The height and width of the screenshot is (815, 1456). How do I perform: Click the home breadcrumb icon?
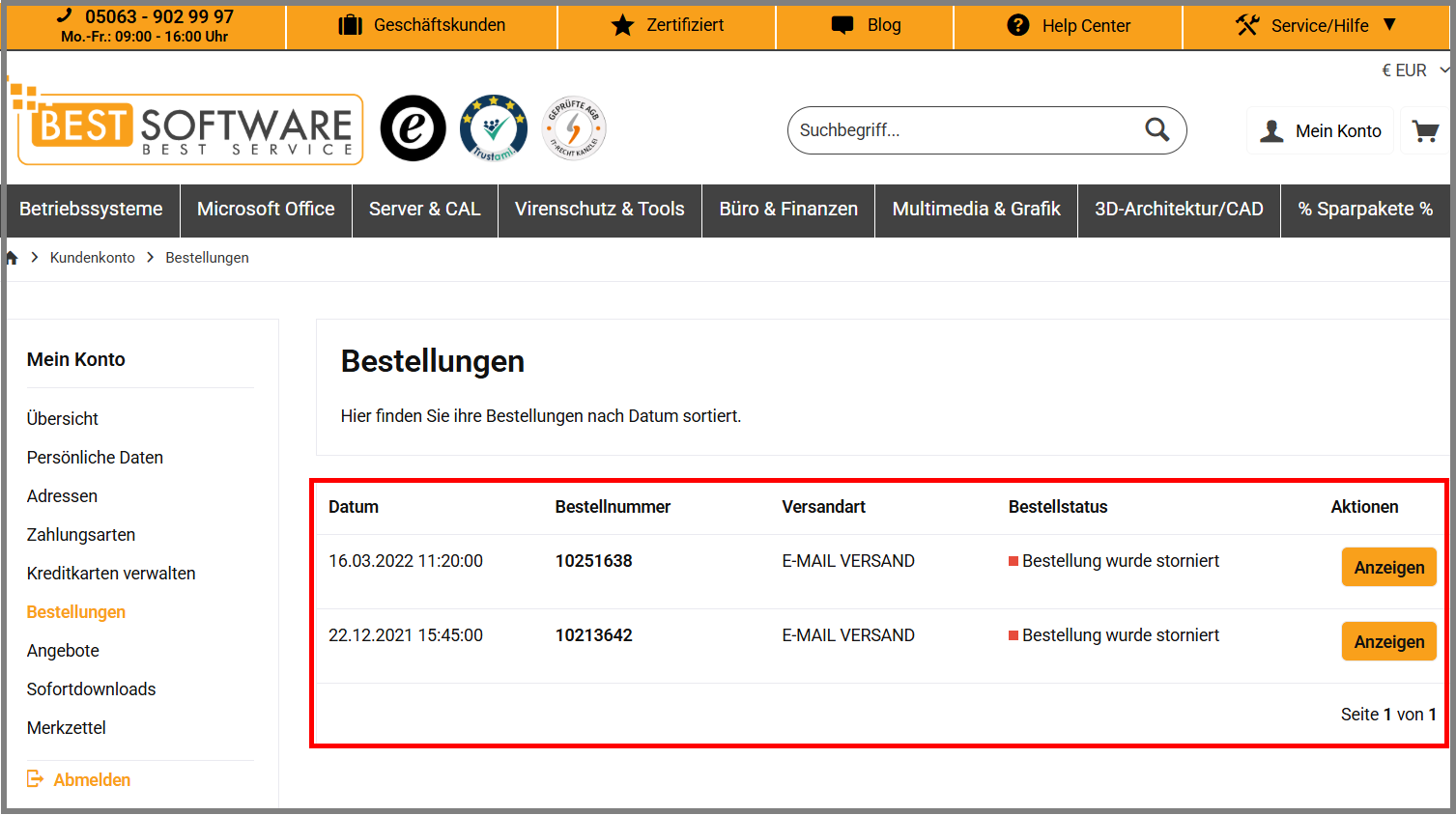12,258
